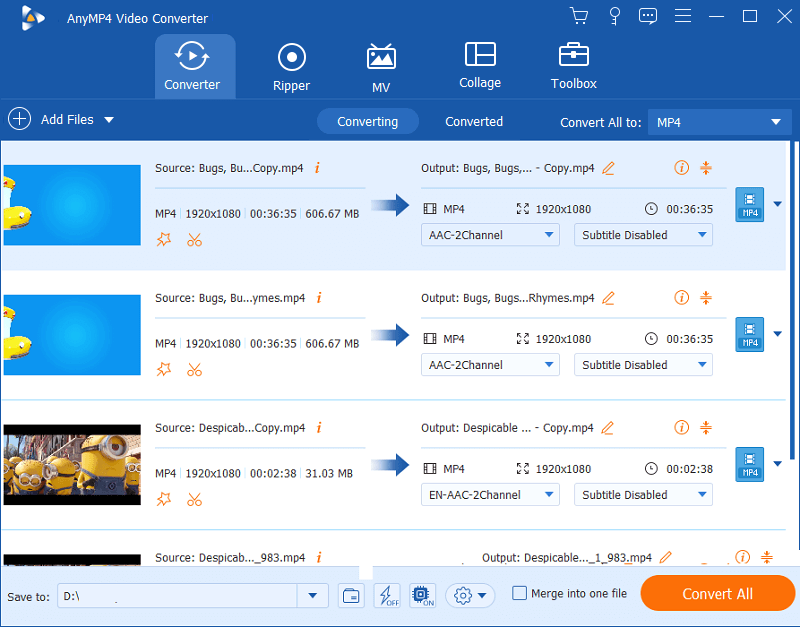Image resolution: width=800 pixels, height=627 pixels.
Task: Show source info for Despicab...Copy.mp4
Action: (319, 428)
